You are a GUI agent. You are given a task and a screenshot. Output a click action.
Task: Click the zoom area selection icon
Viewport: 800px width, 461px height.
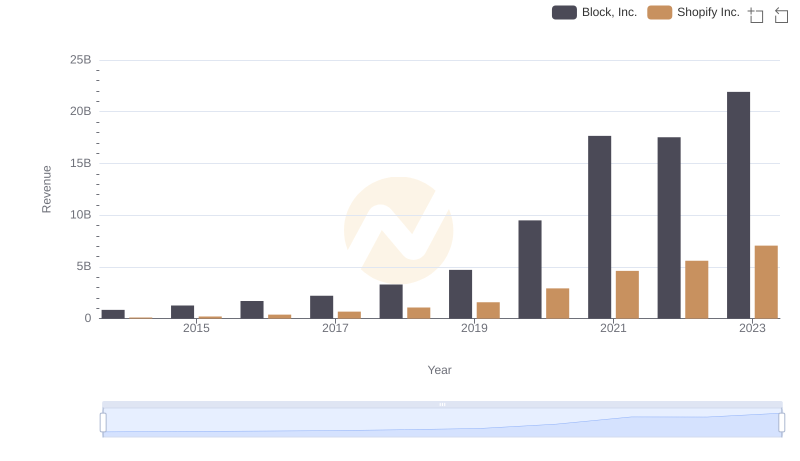[756, 15]
